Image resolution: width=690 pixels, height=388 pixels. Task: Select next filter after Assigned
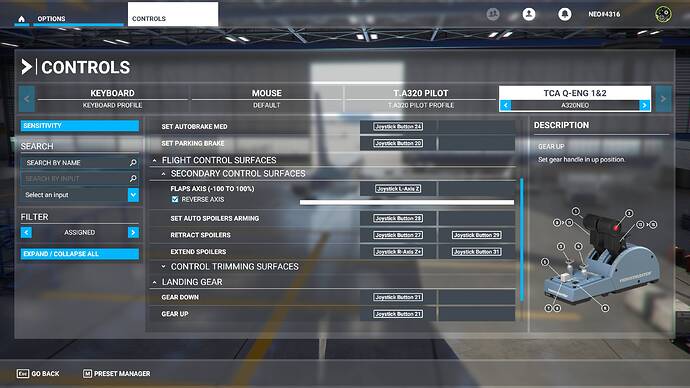pyautogui.click(x=133, y=232)
